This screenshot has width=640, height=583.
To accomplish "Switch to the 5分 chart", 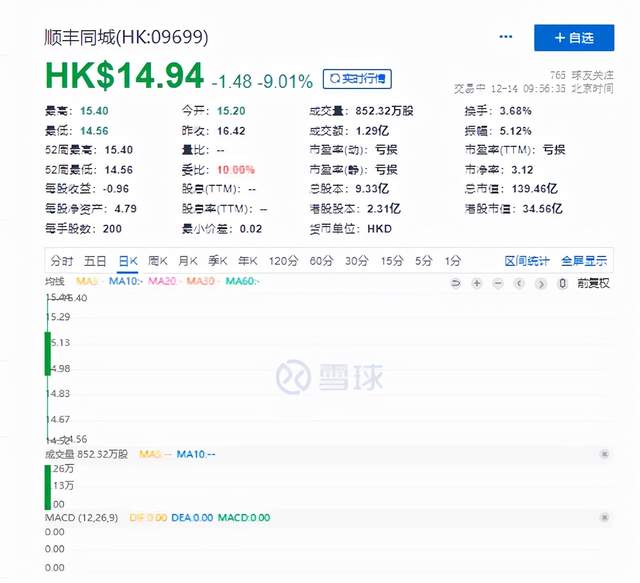I will [424, 261].
